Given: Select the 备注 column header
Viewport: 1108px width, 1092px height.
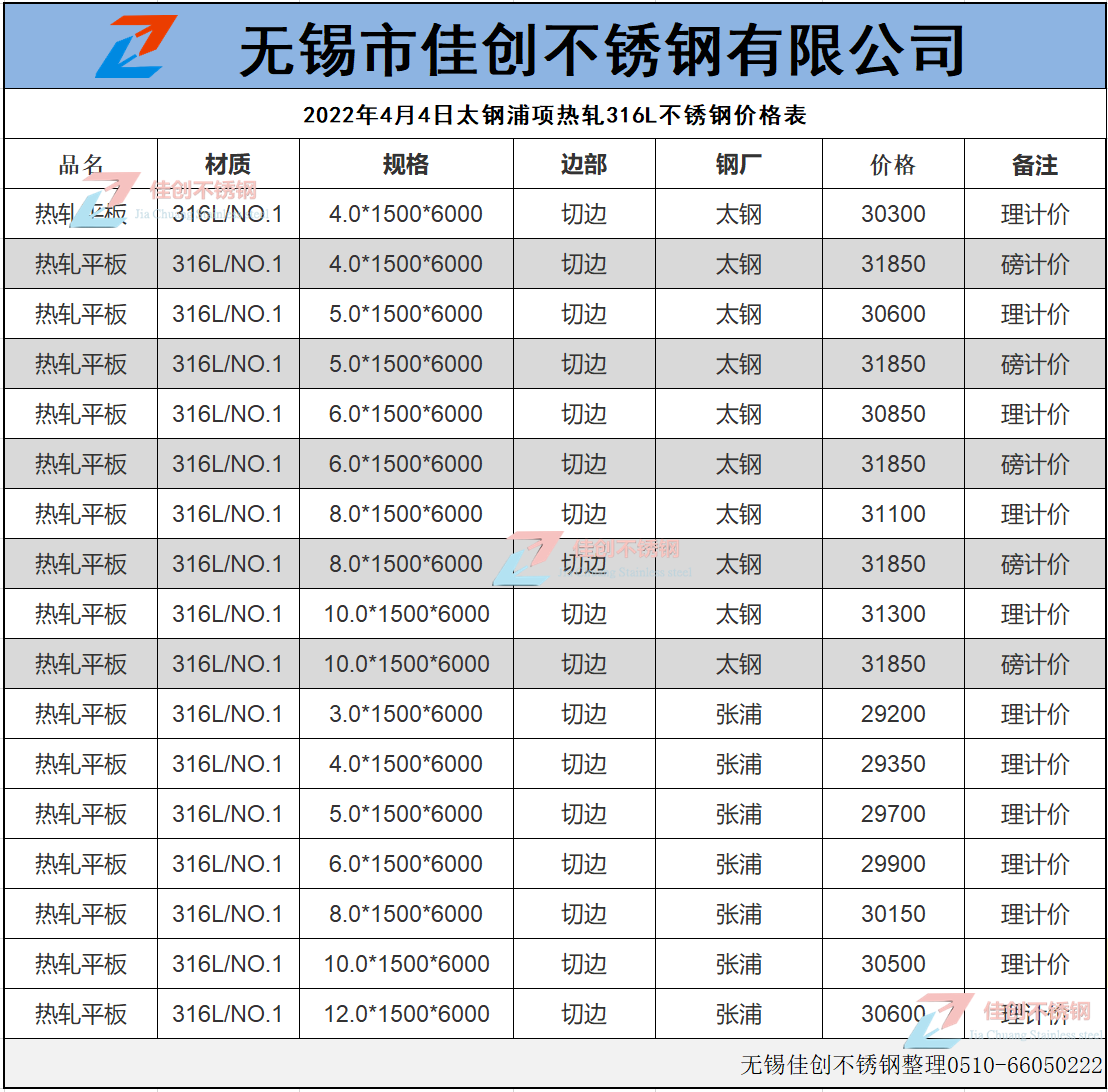Looking at the screenshot, I should (1035, 165).
